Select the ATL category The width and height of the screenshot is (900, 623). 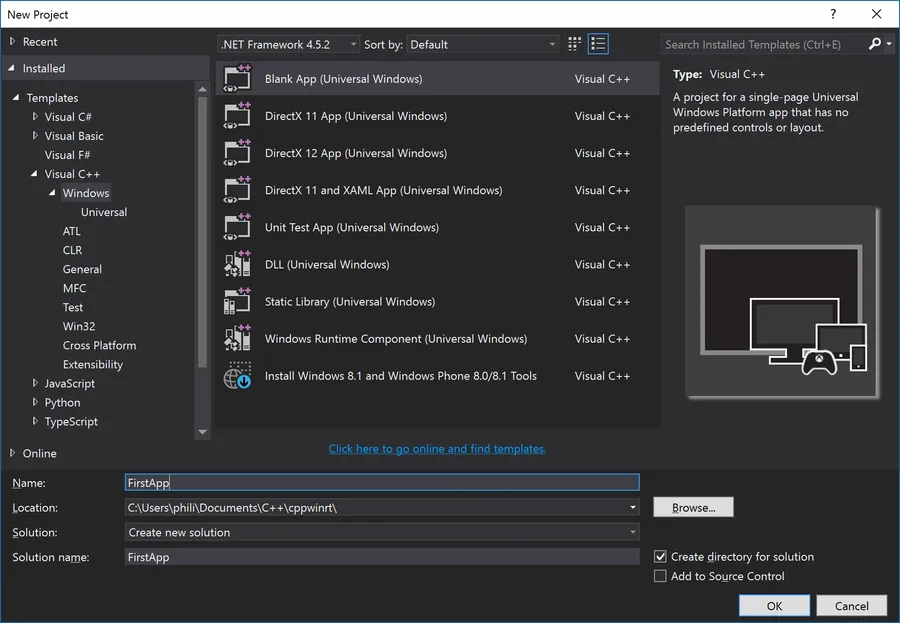[72, 231]
